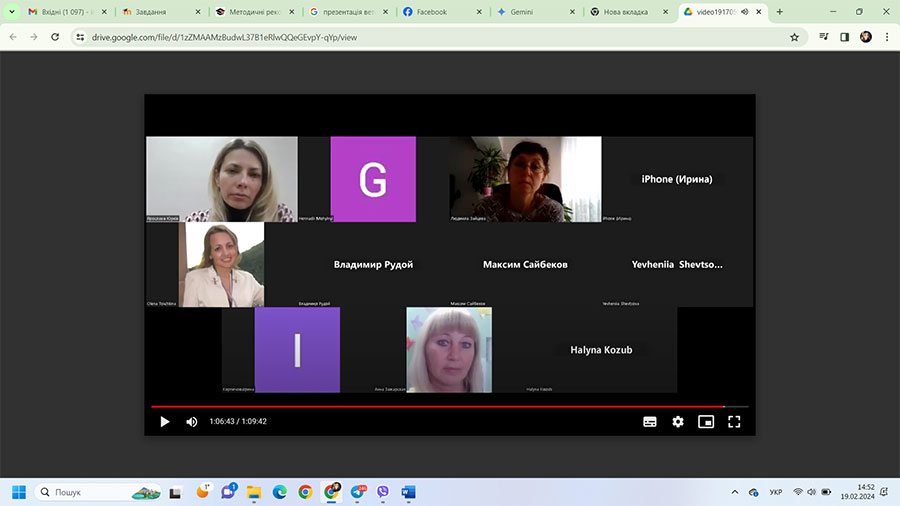Enable picture-in-picture mode
Viewport: 900px width, 506px height.
(706, 422)
